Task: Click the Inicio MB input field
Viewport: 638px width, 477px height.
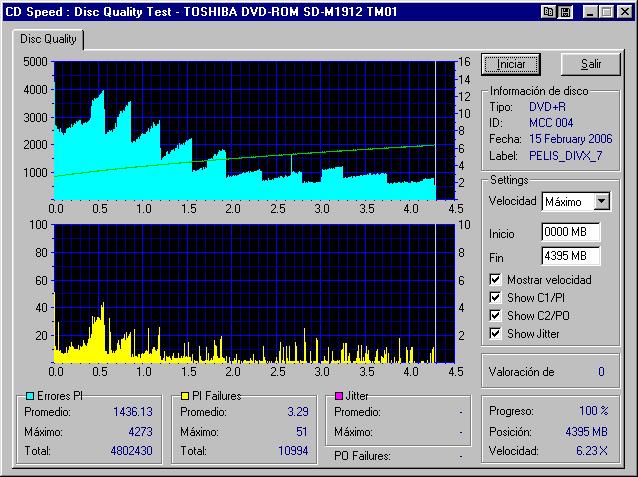Action: click(x=570, y=232)
